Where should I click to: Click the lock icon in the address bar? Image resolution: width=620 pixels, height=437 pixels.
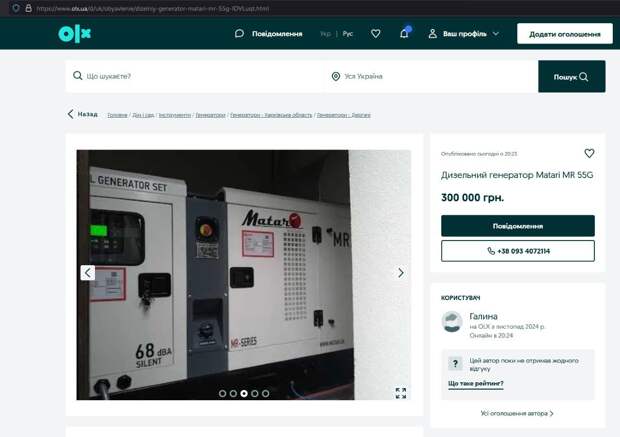coord(28,8)
